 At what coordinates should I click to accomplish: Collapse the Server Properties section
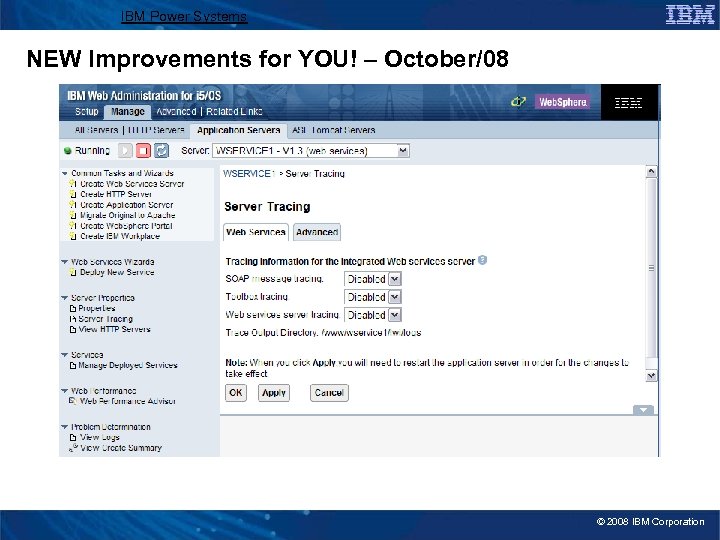(x=65, y=298)
